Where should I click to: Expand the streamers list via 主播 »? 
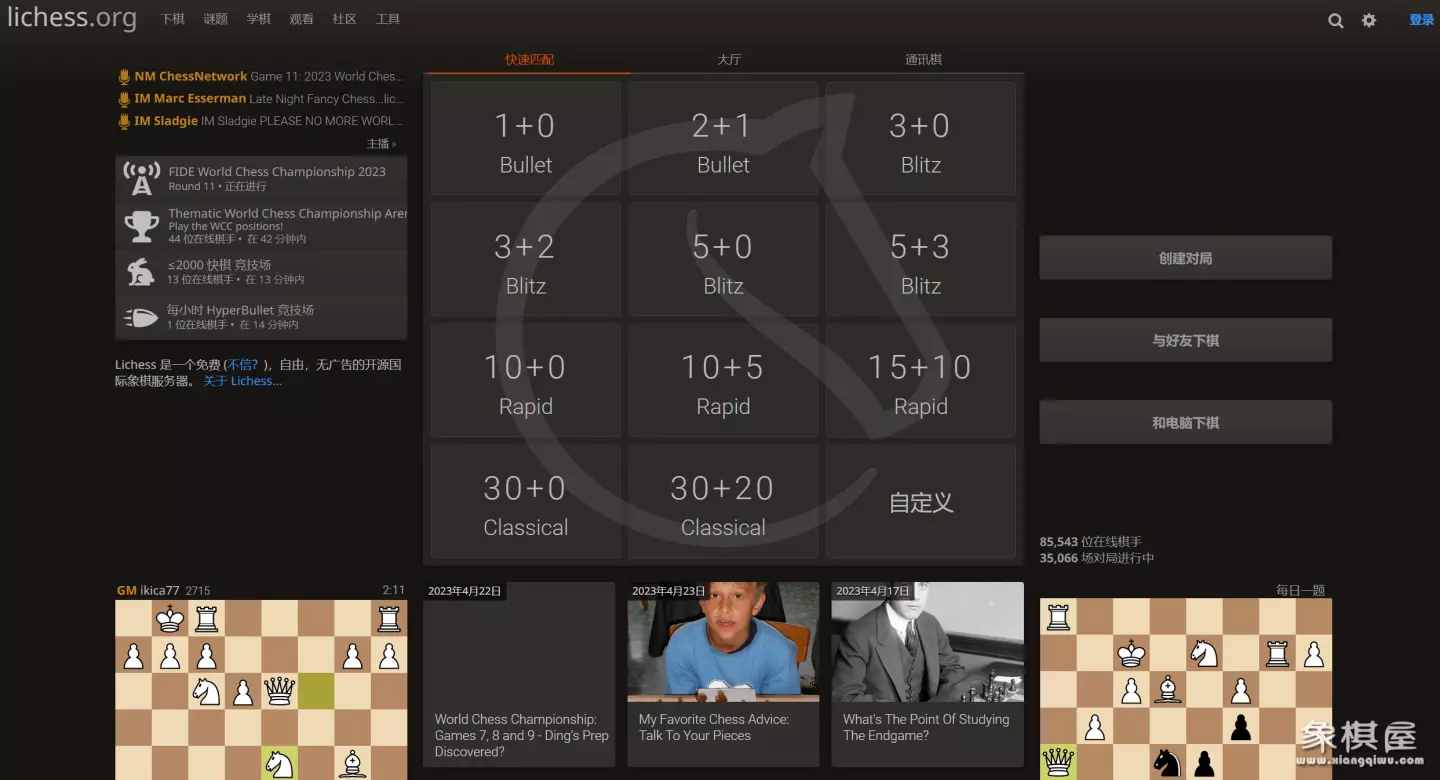(x=381, y=144)
